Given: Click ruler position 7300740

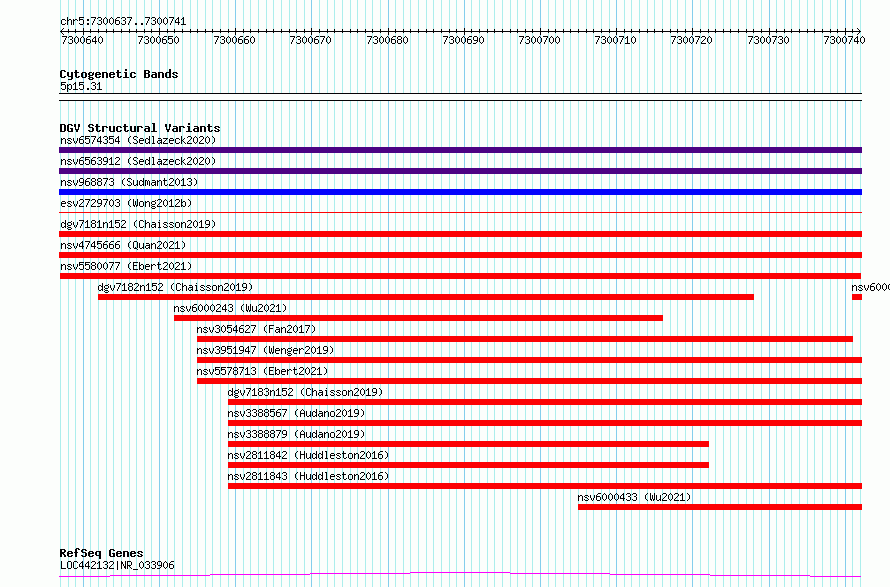Looking at the screenshot, I should 844,40.
